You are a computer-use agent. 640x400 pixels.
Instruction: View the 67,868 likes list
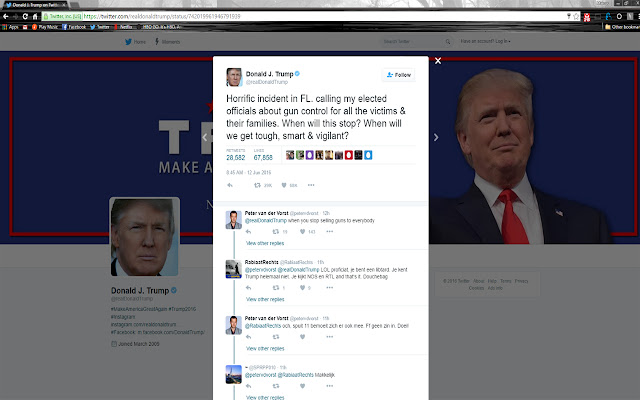pos(263,155)
